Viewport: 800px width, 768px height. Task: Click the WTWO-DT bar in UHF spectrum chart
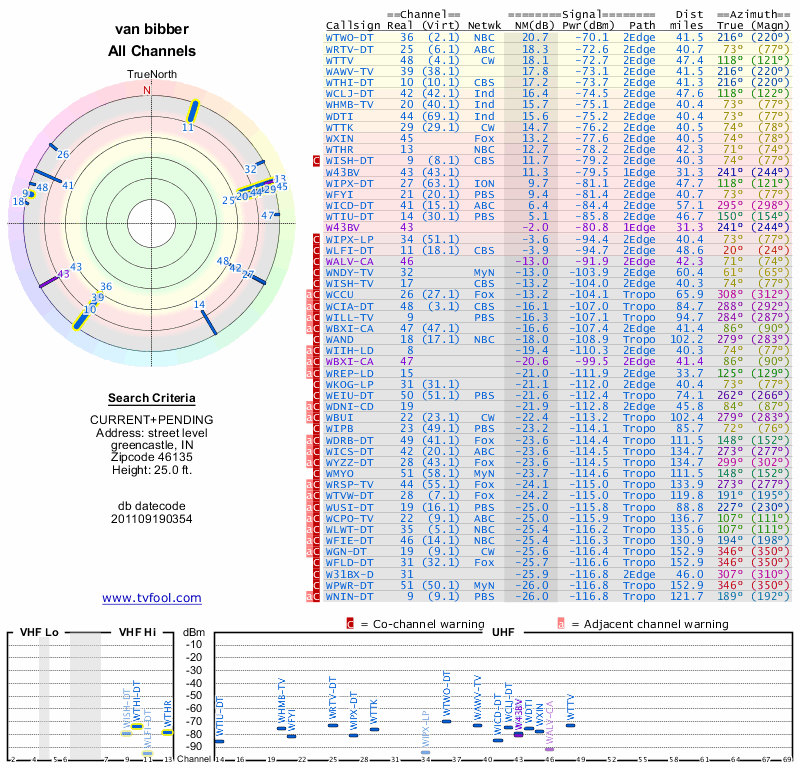click(x=448, y=720)
